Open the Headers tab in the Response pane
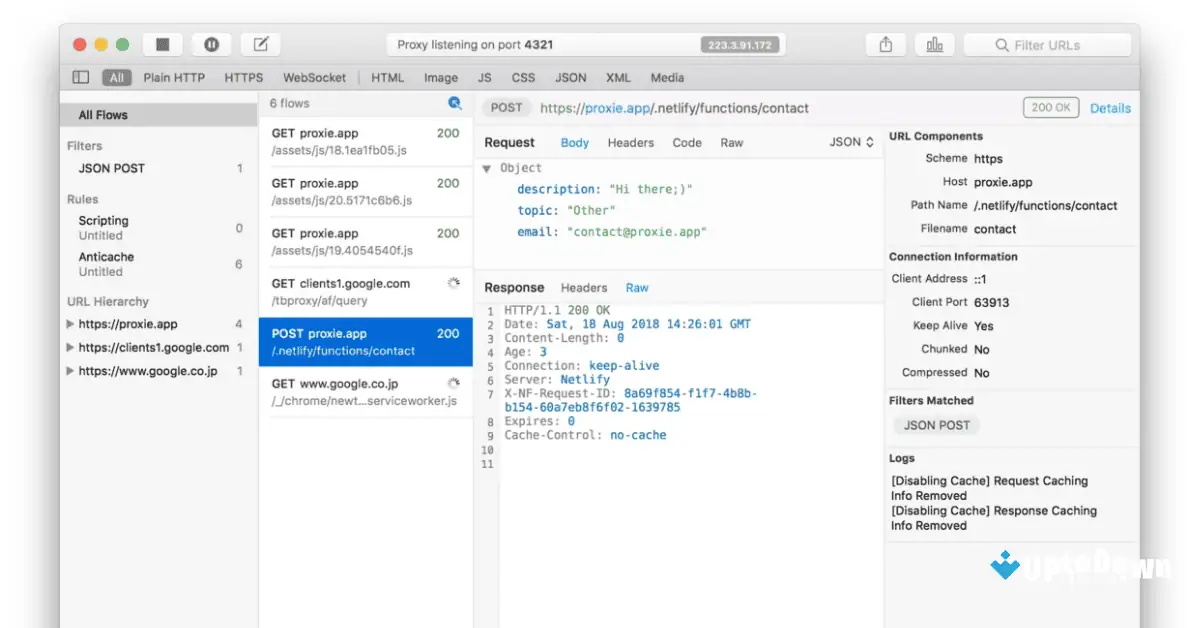 point(584,287)
